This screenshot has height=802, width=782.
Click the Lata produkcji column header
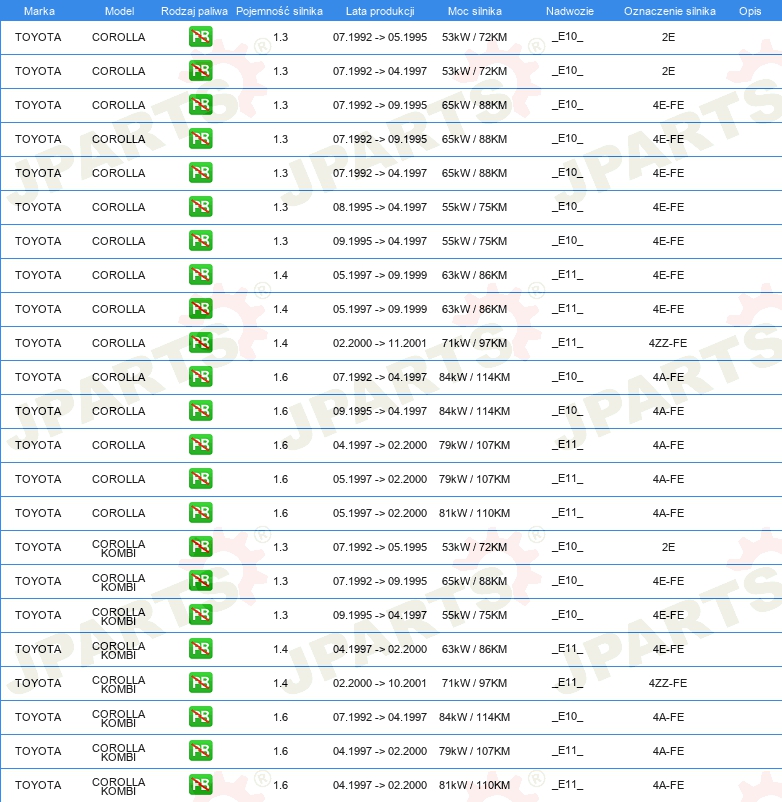point(380,11)
